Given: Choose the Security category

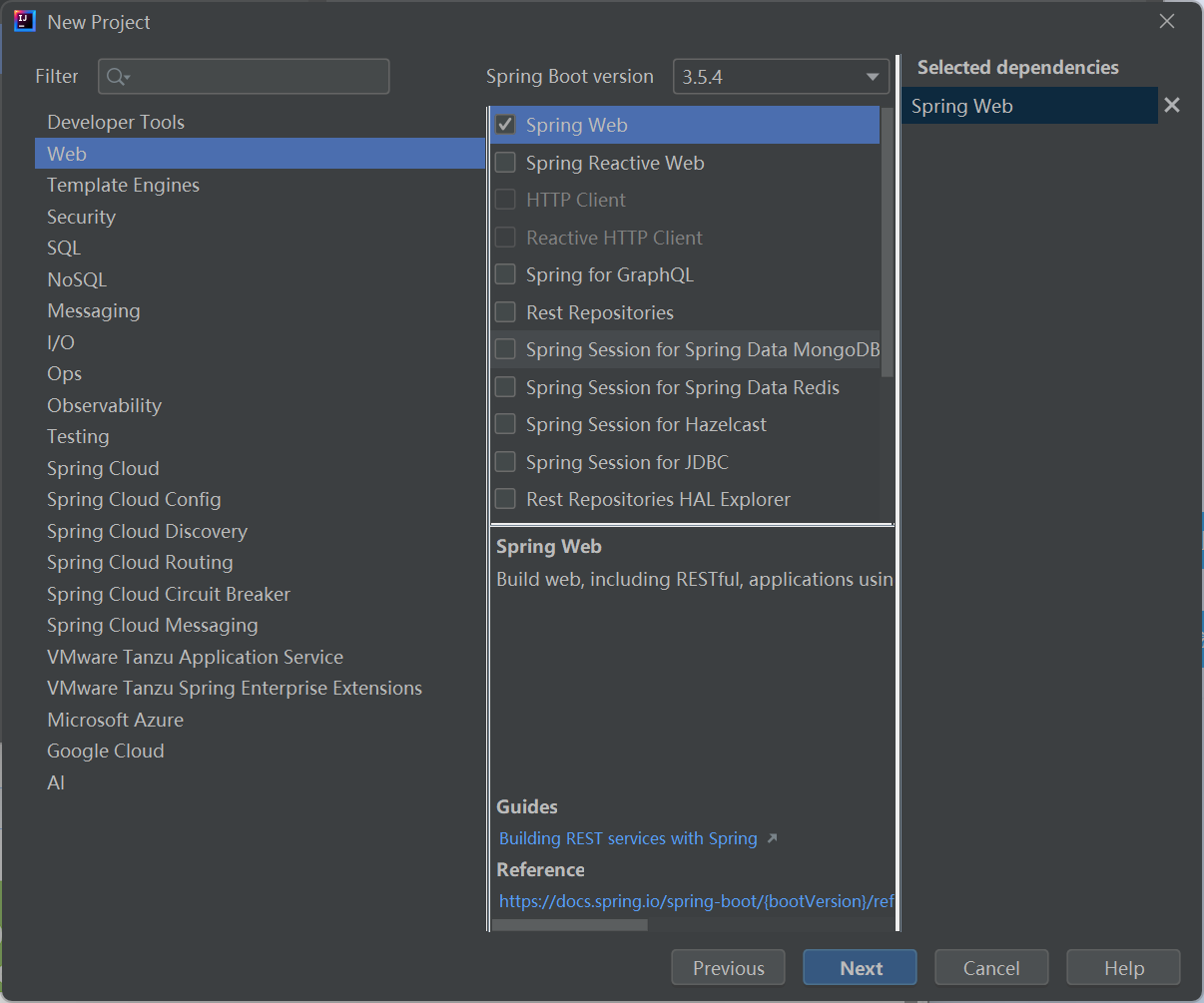Looking at the screenshot, I should point(260,217).
